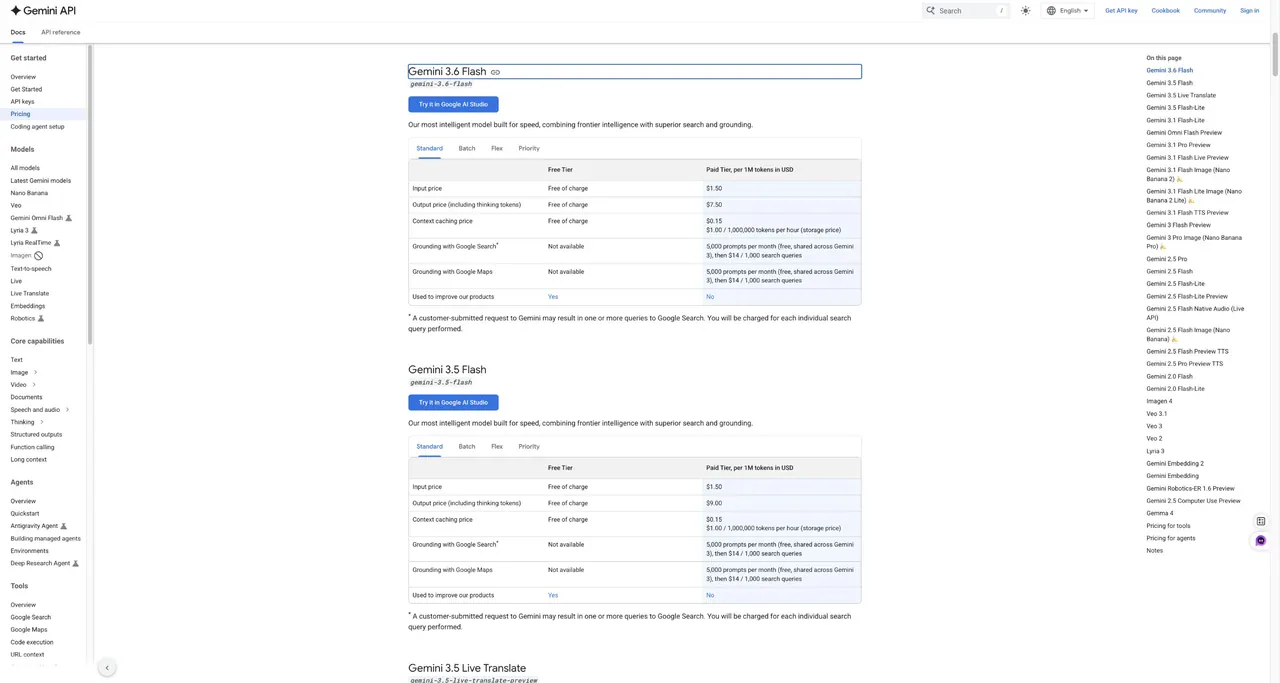Screen dimensions: 1280x683
Task: Jump to Veo 3.1 on this page
Action: 1157,414
